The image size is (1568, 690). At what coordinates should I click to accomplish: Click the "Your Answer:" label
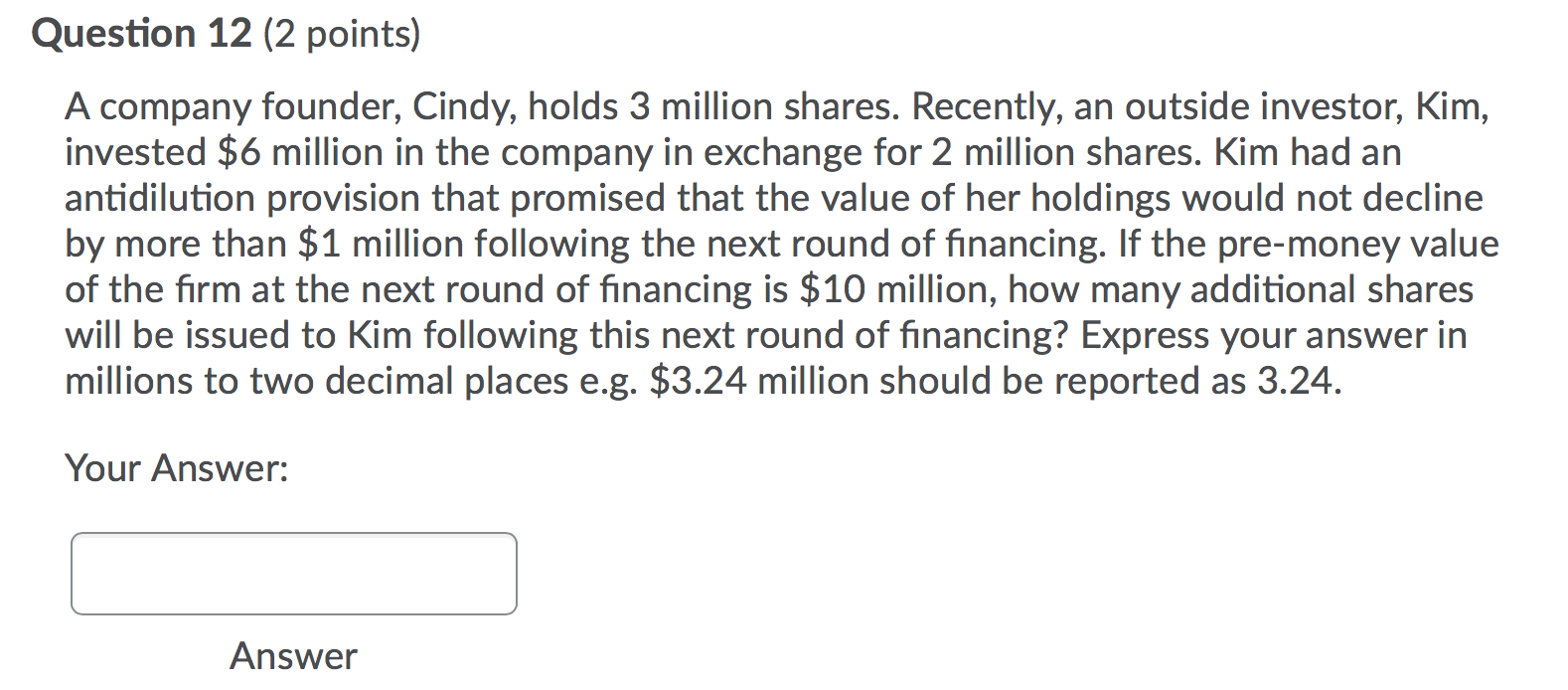coord(177,468)
